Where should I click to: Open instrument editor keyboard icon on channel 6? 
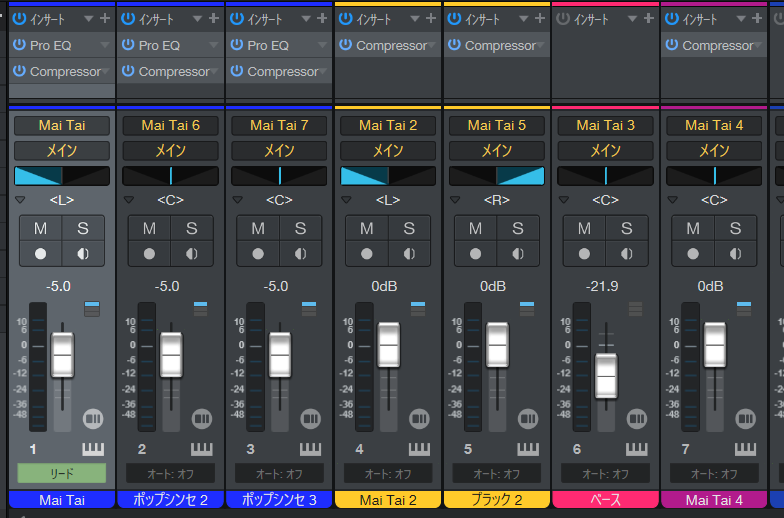tap(636, 449)
